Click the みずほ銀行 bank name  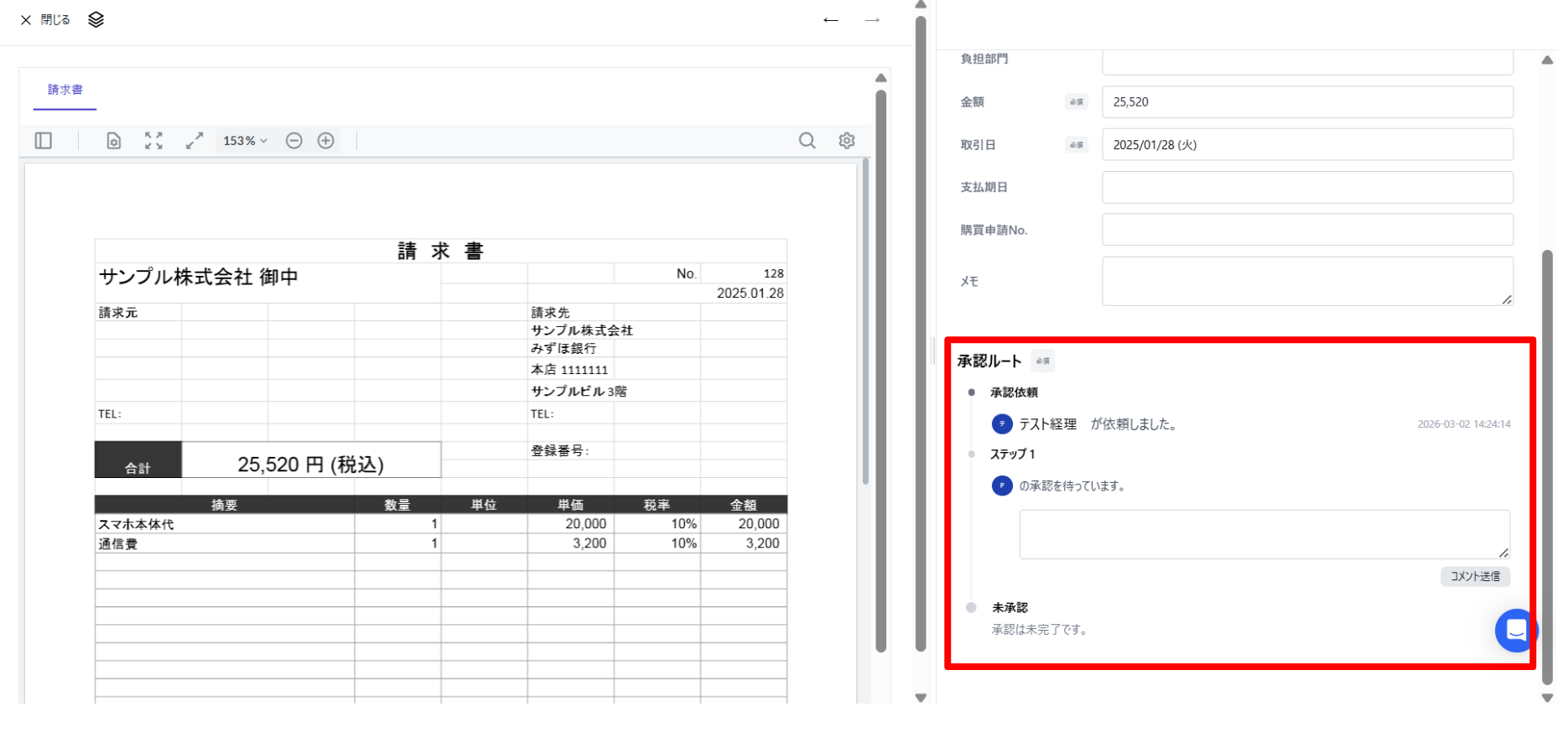pyautogui.click(x=563, y=348)
